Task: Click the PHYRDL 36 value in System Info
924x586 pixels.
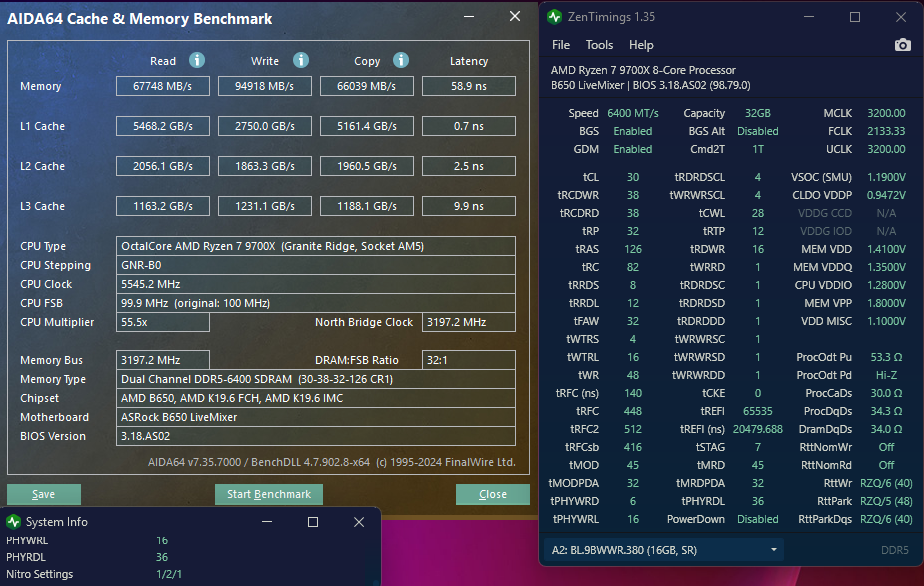Action: pyautogui.click(x=162, y=557)
